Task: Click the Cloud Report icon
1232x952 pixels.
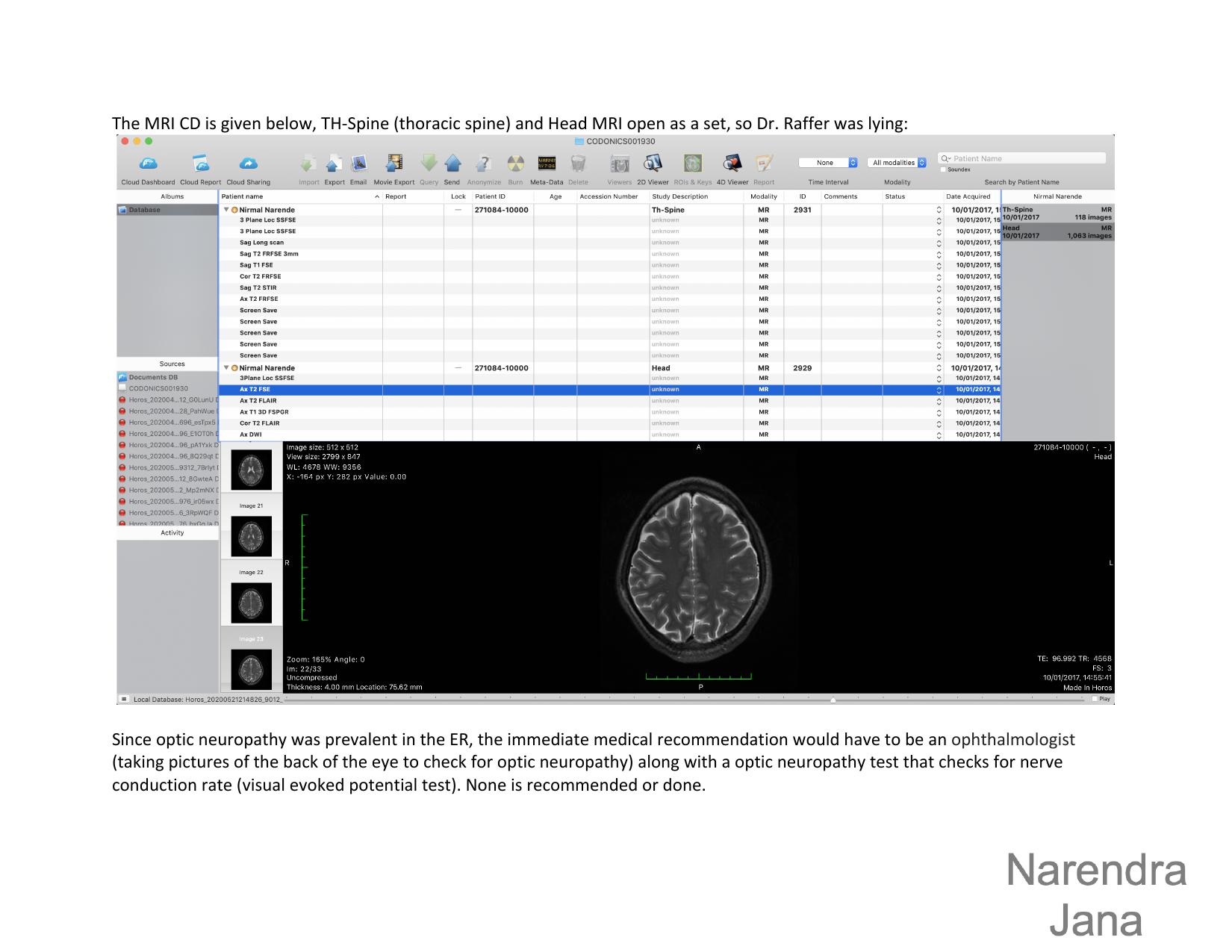Action: [200, 164]
